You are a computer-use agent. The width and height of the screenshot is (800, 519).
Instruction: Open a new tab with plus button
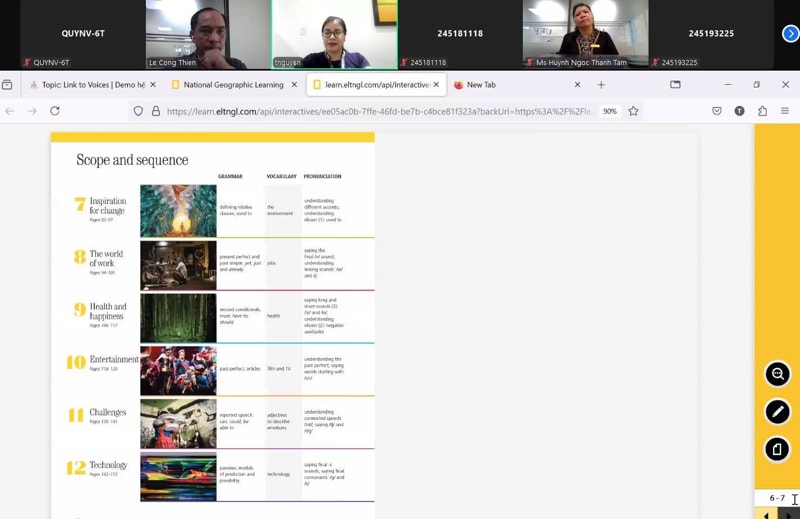pyautogui.click(x=601, y=85)
